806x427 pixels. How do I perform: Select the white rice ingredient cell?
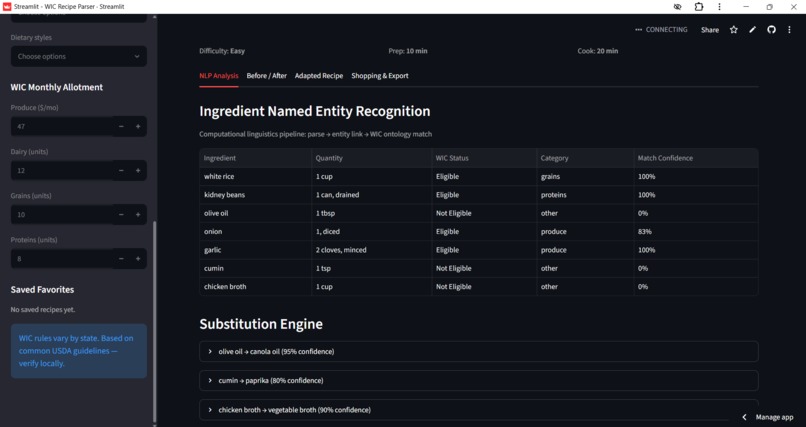tap(255, 177)
